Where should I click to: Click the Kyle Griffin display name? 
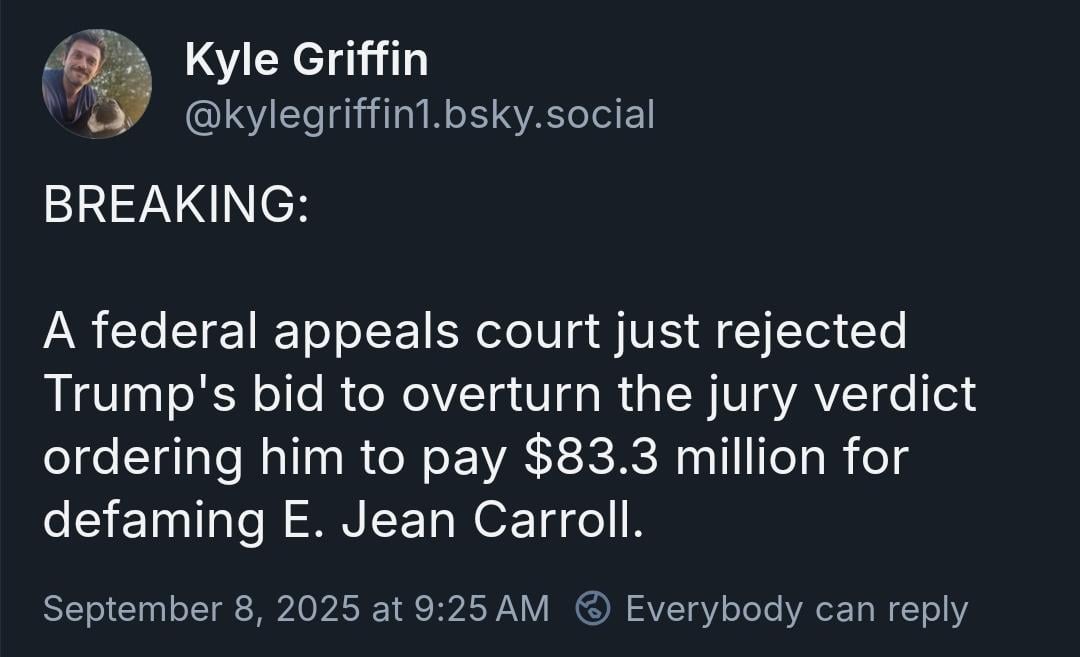307,59
